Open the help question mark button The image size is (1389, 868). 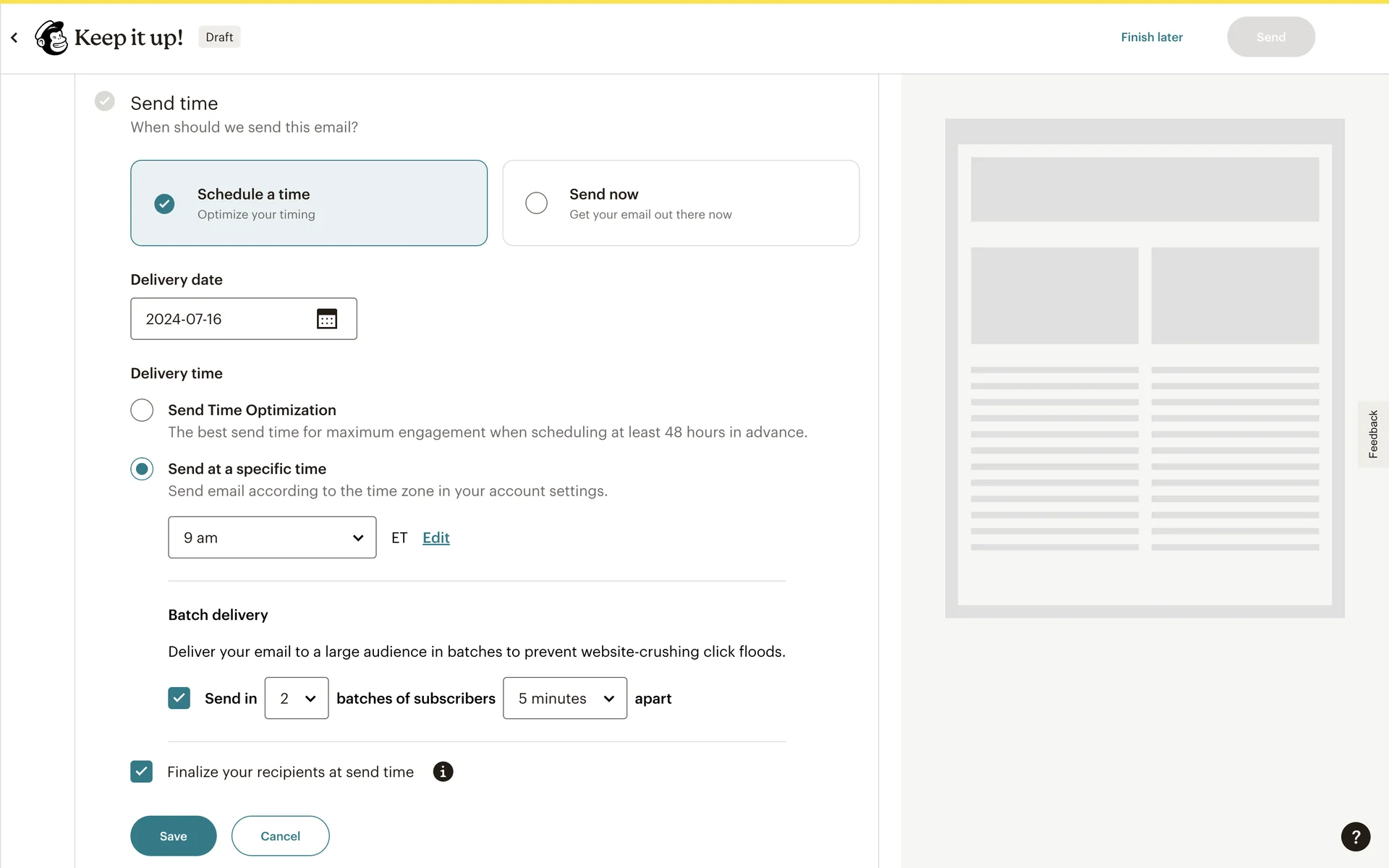1355,837
